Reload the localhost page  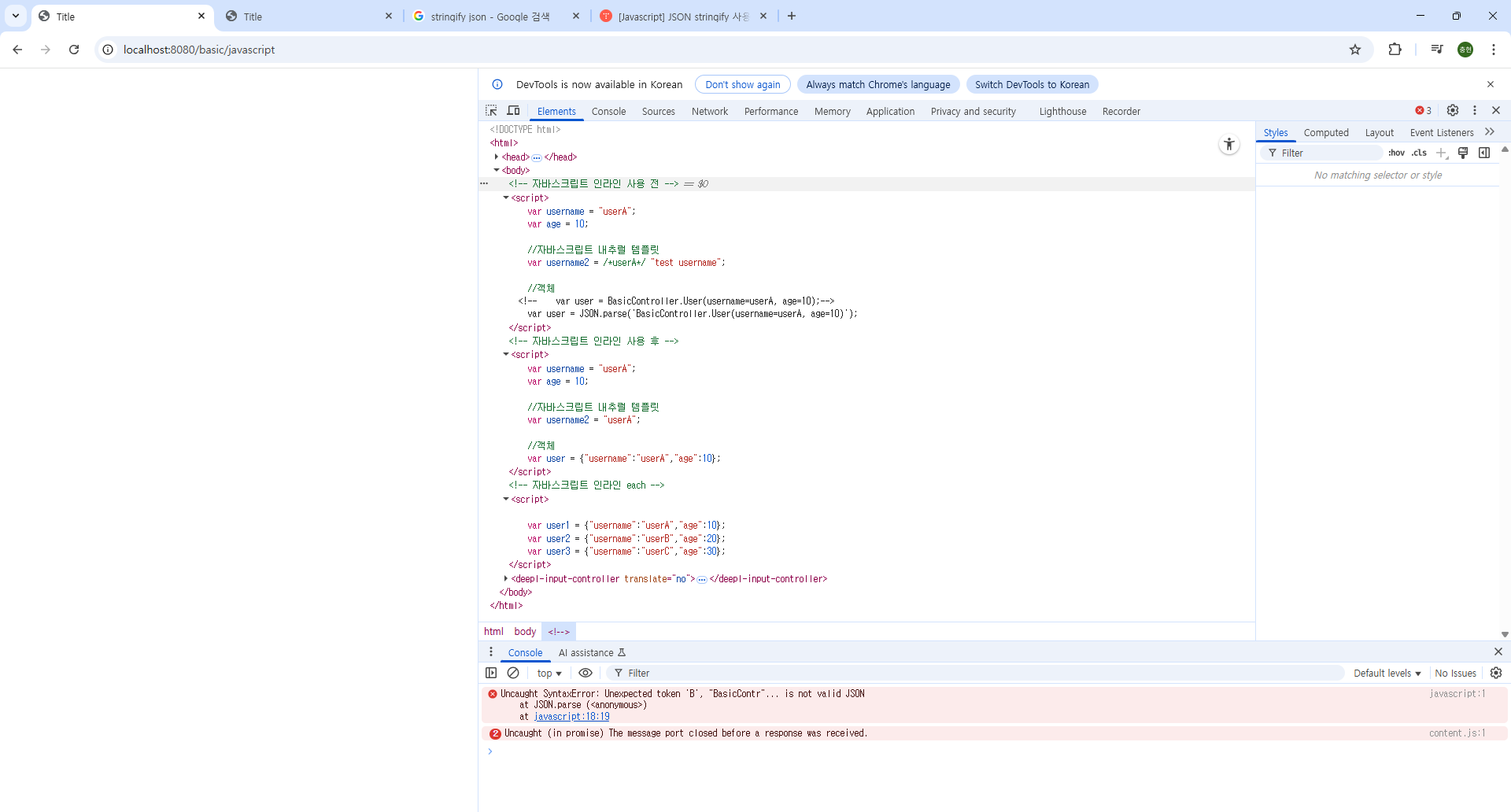pyautogui.click(x=74, y=50)
